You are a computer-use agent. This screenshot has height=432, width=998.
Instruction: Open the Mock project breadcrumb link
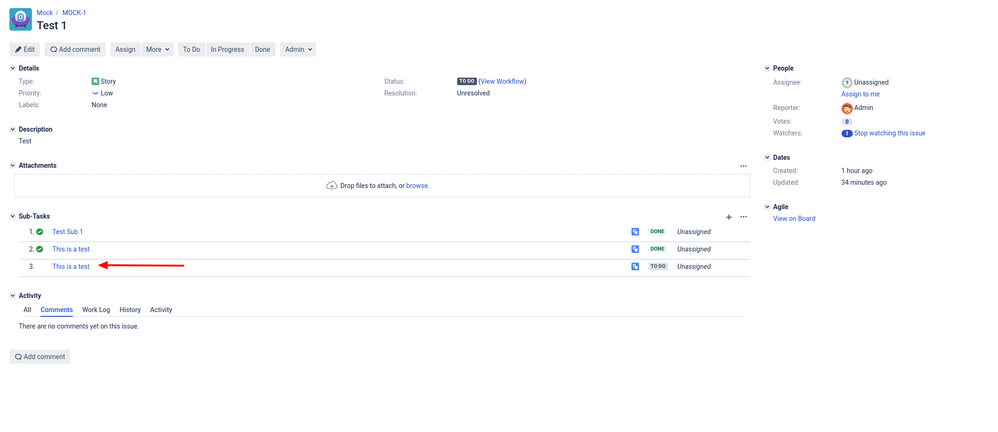coord(45,13)
